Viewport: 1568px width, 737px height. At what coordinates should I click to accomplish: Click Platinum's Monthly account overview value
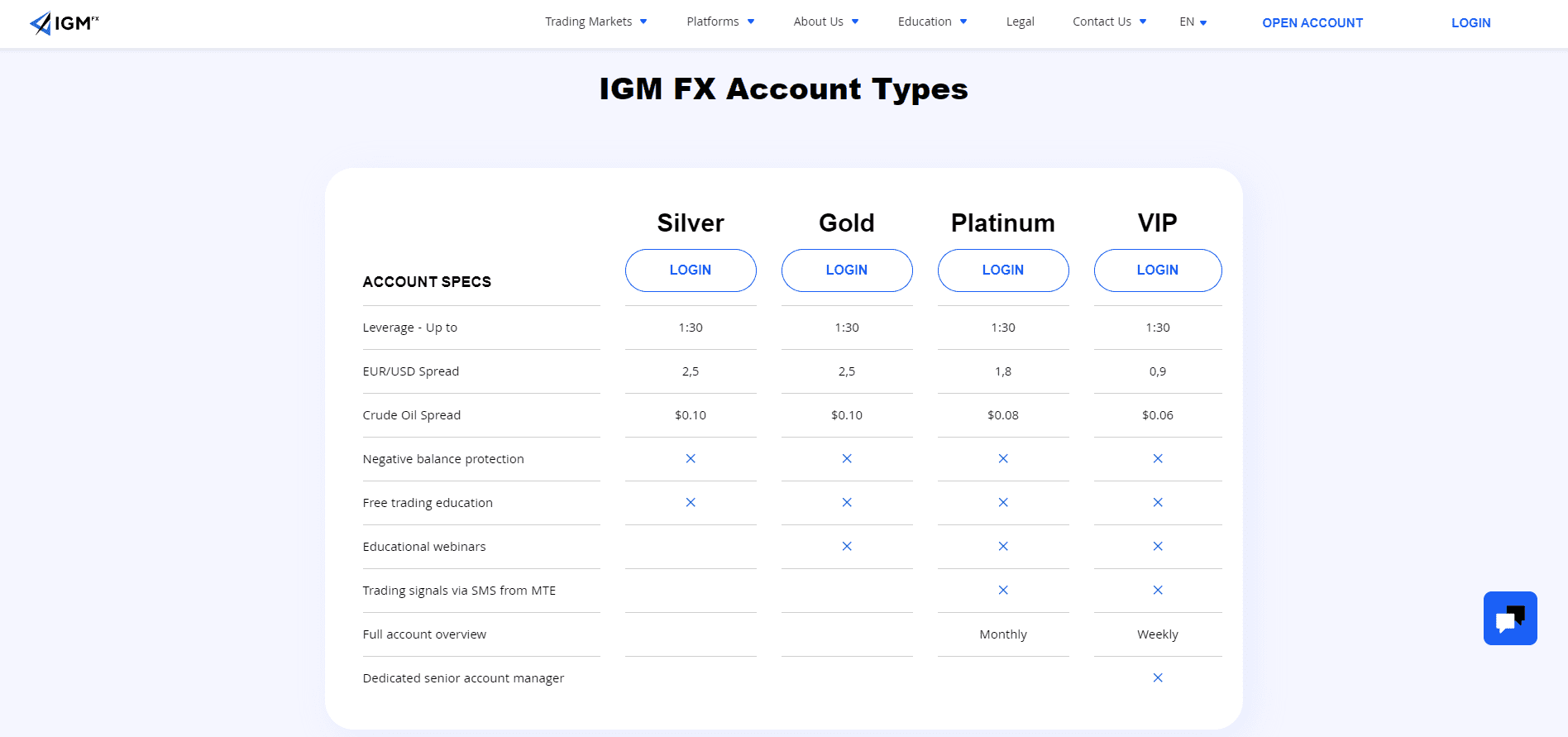[1003, 634]
